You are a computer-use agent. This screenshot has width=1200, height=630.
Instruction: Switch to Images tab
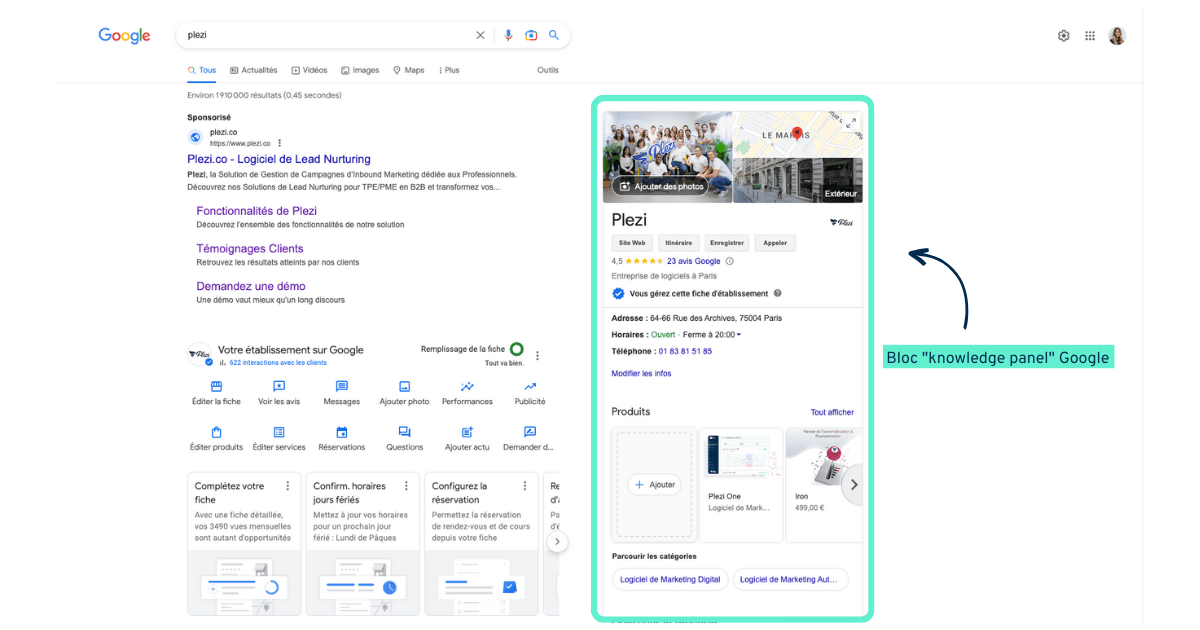click(x=360, y=70)
